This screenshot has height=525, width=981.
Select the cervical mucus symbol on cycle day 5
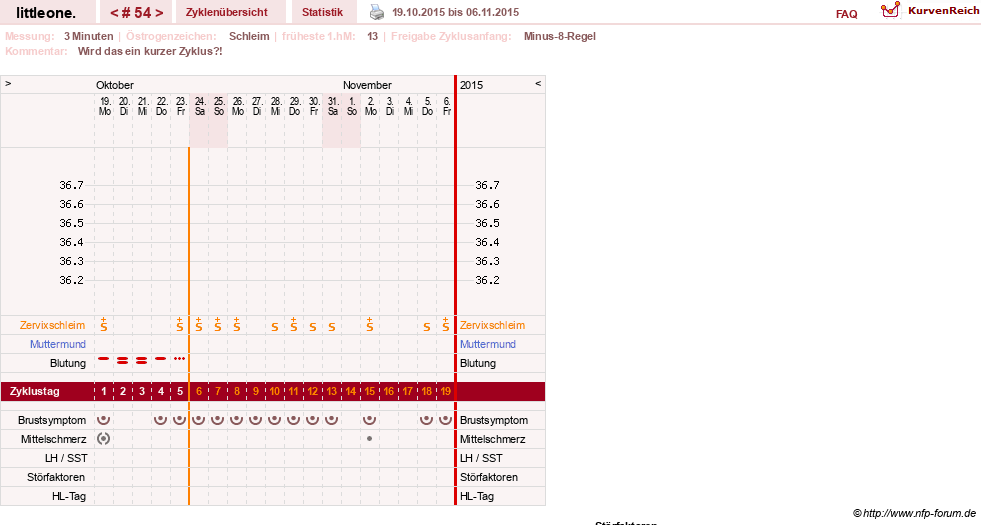coord(180,324)
